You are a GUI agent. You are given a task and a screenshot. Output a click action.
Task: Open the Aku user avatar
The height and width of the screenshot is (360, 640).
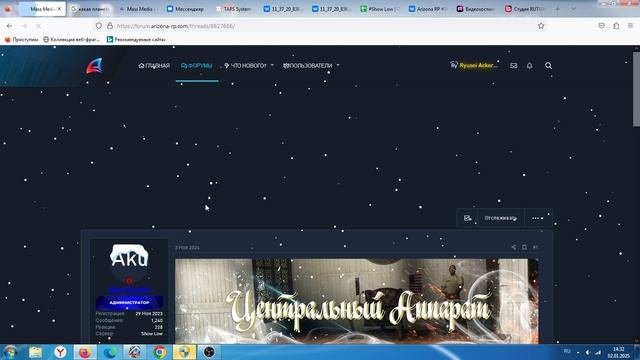(x=129, y=263)
